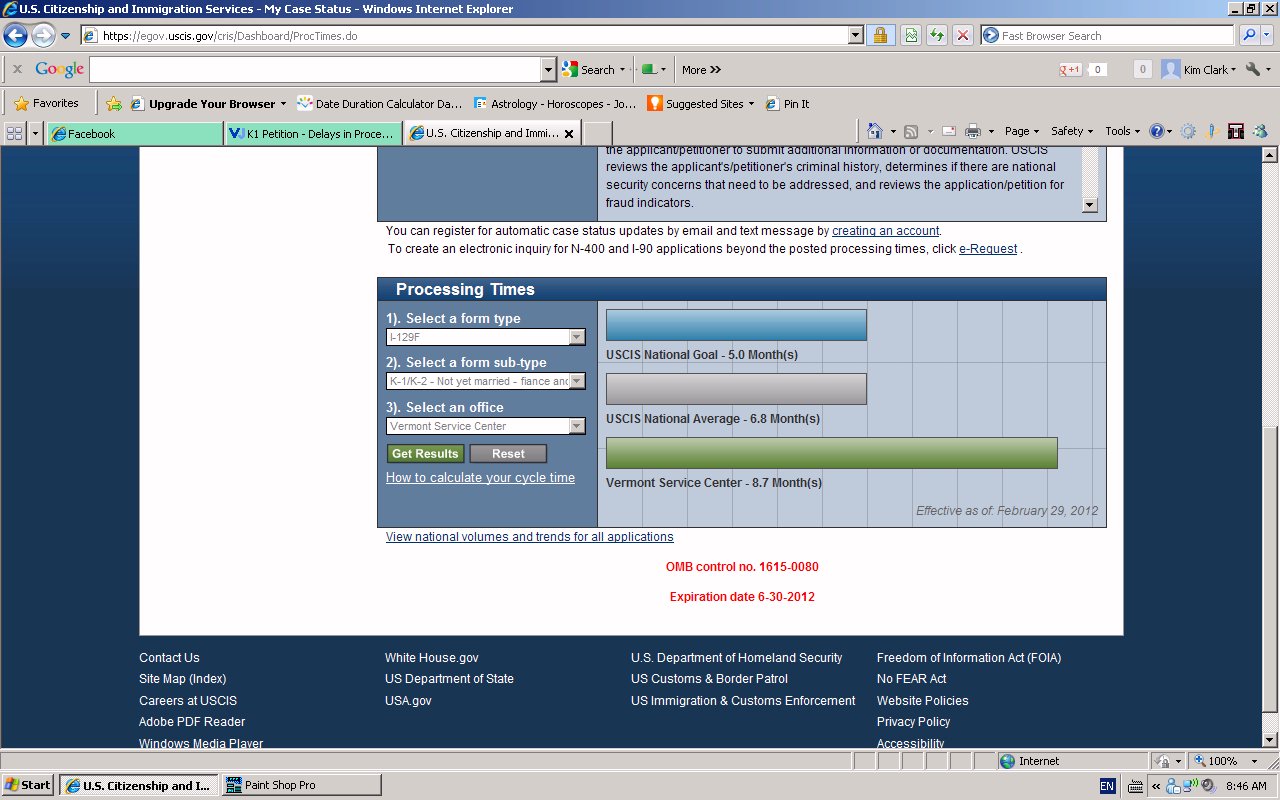
Task: Click the Home icon in command bar
Action: tap(875, 131)
